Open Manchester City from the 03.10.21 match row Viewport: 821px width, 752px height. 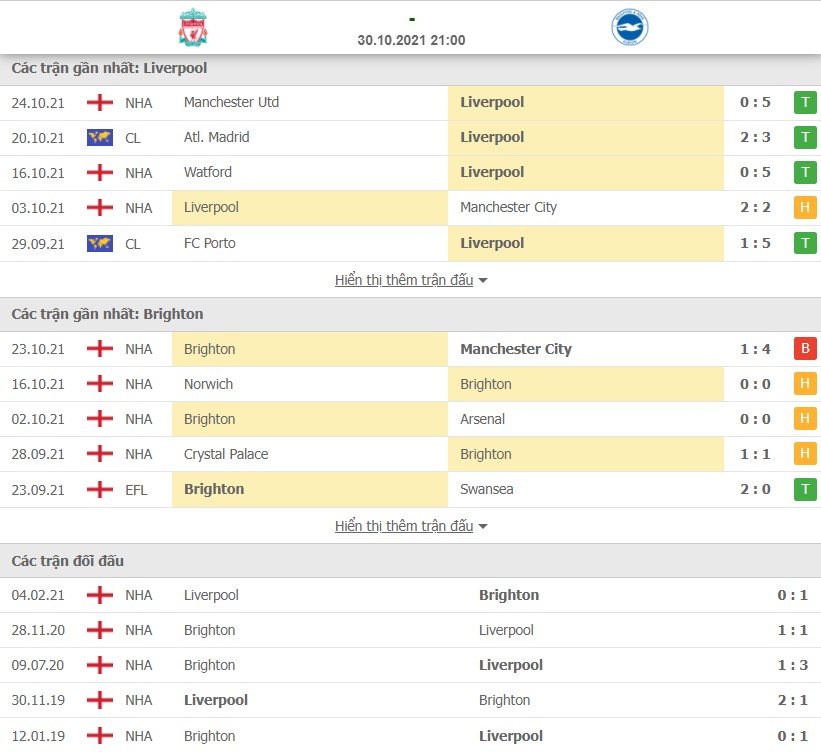509,208
